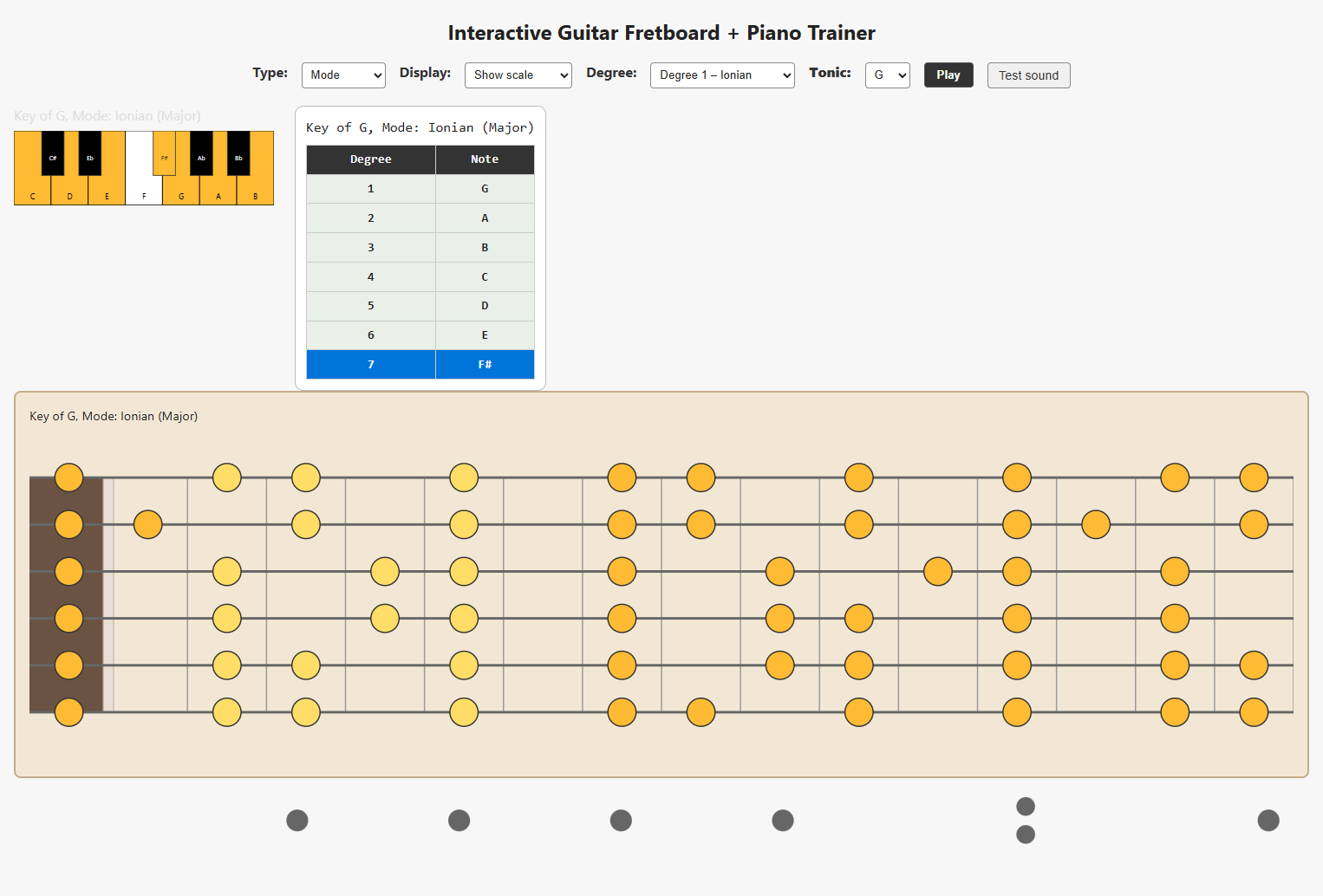Viewport: 1323px width, 896px height.
Task: Click the thirteenth-fret note dot on the fretboard
Action: pyautogui.click(x=1096, y=524)
